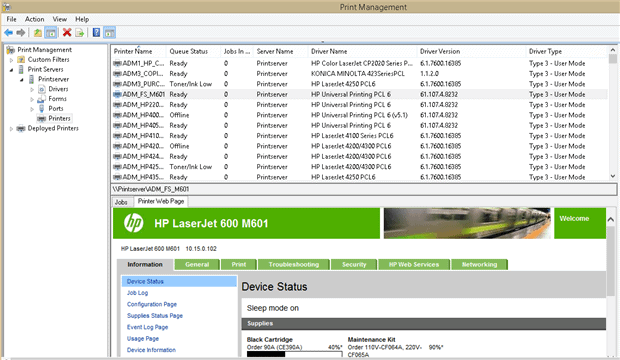
Task: Open the Event Log Page link
Action: coord(147,327)
